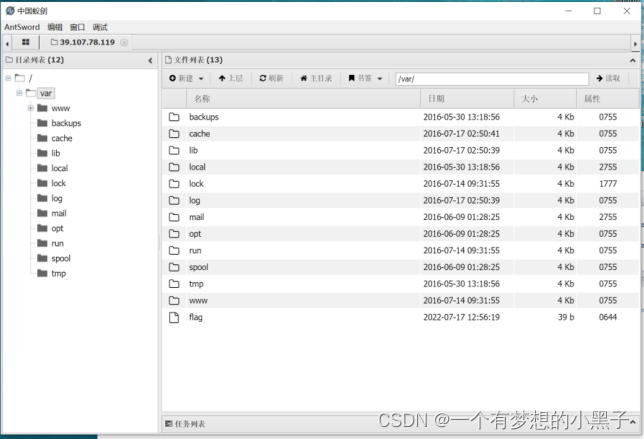Click the run folder icon in file list

[x=174, y=251]
